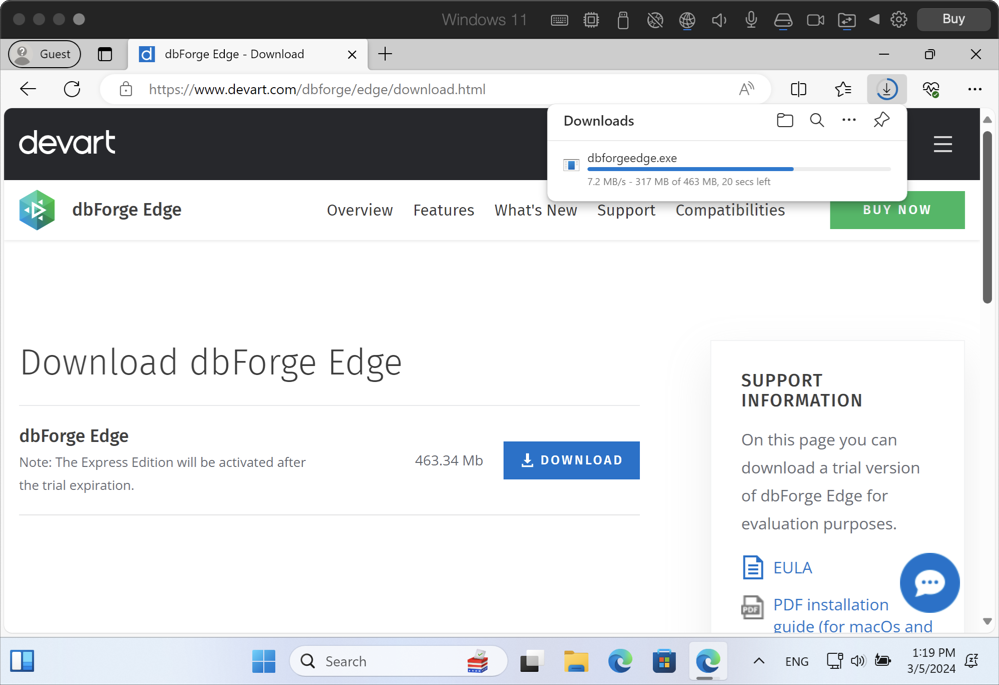The width and height of the screenshot is (999, 685).
Task: Click the Downloads toolbar button in Edge
Action: 886,89
